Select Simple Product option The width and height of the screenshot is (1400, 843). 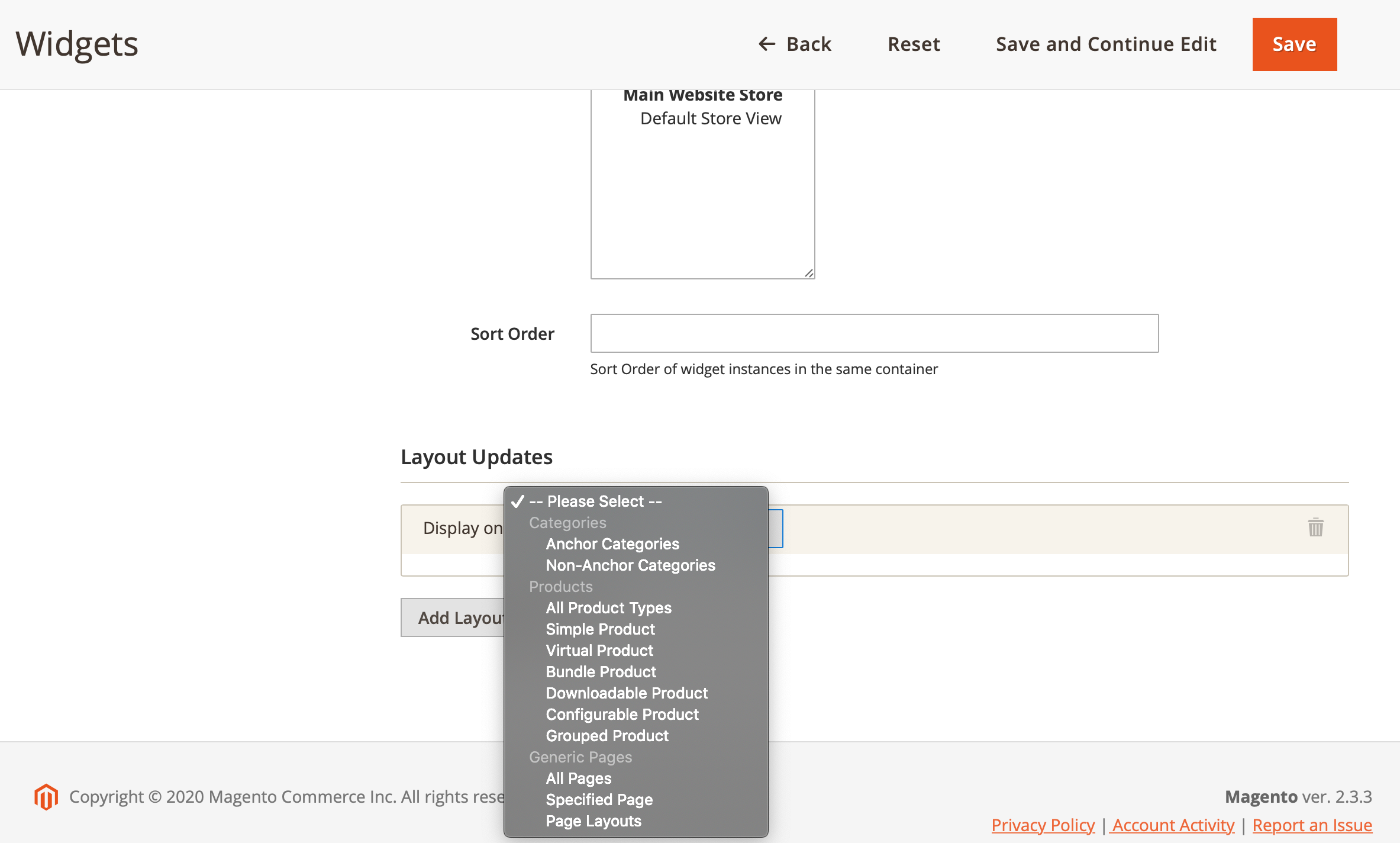tap(636, 629)
